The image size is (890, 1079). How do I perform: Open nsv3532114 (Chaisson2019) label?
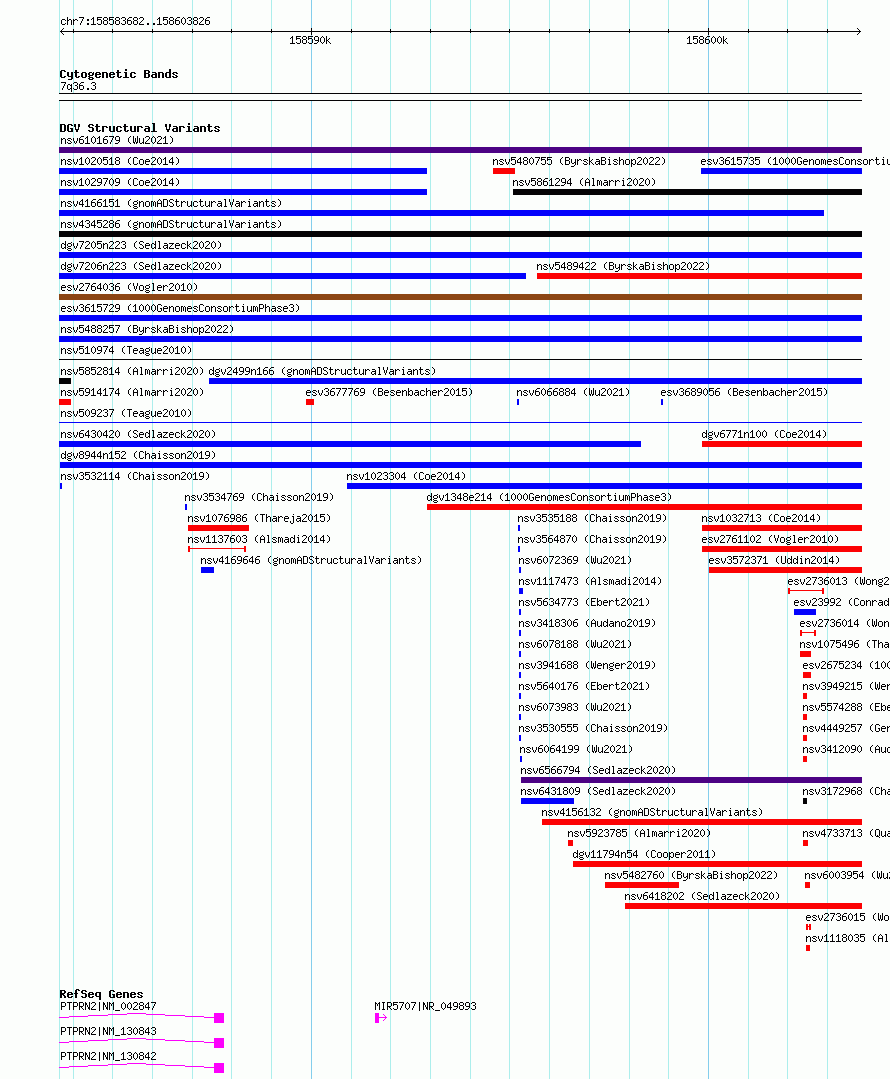click(x=135, y=476)
